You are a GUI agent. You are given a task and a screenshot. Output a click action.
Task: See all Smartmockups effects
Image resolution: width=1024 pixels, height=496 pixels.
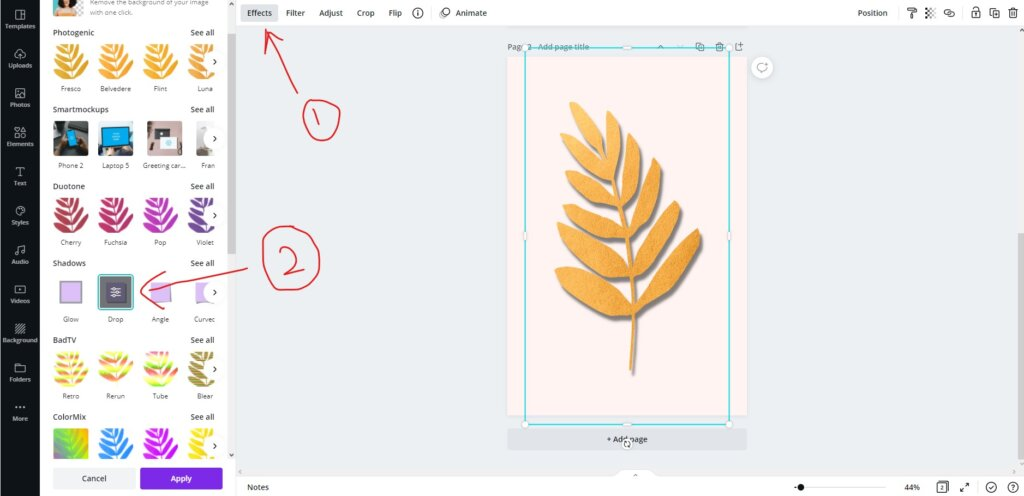202,110
